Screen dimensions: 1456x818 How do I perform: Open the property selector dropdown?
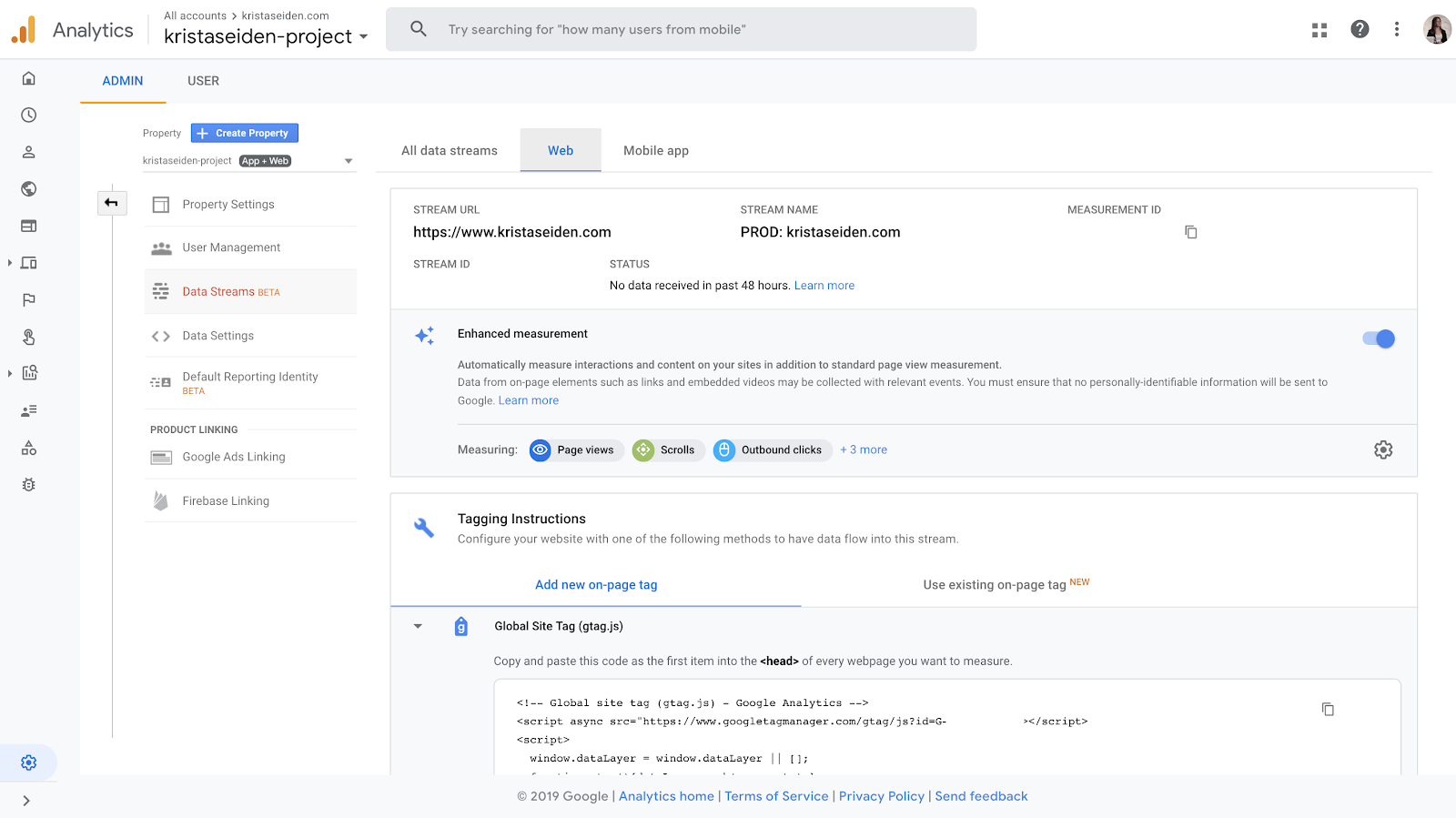248,161
